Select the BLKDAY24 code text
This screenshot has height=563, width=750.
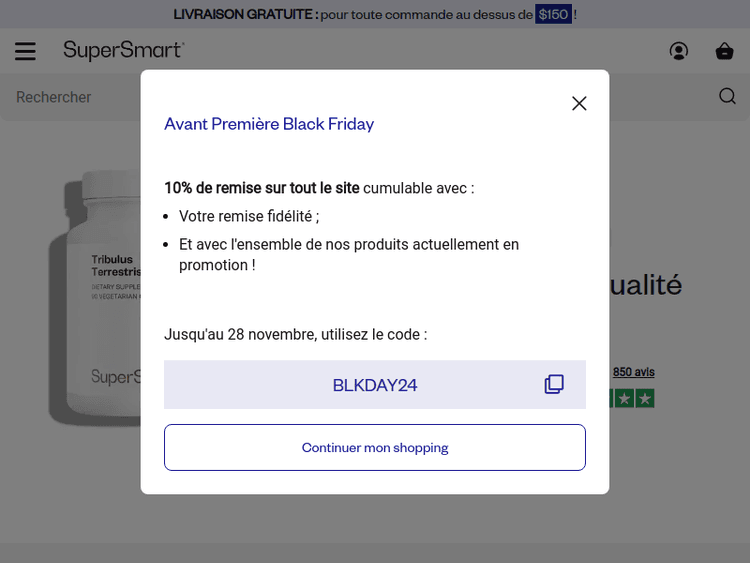pos(375,385)
